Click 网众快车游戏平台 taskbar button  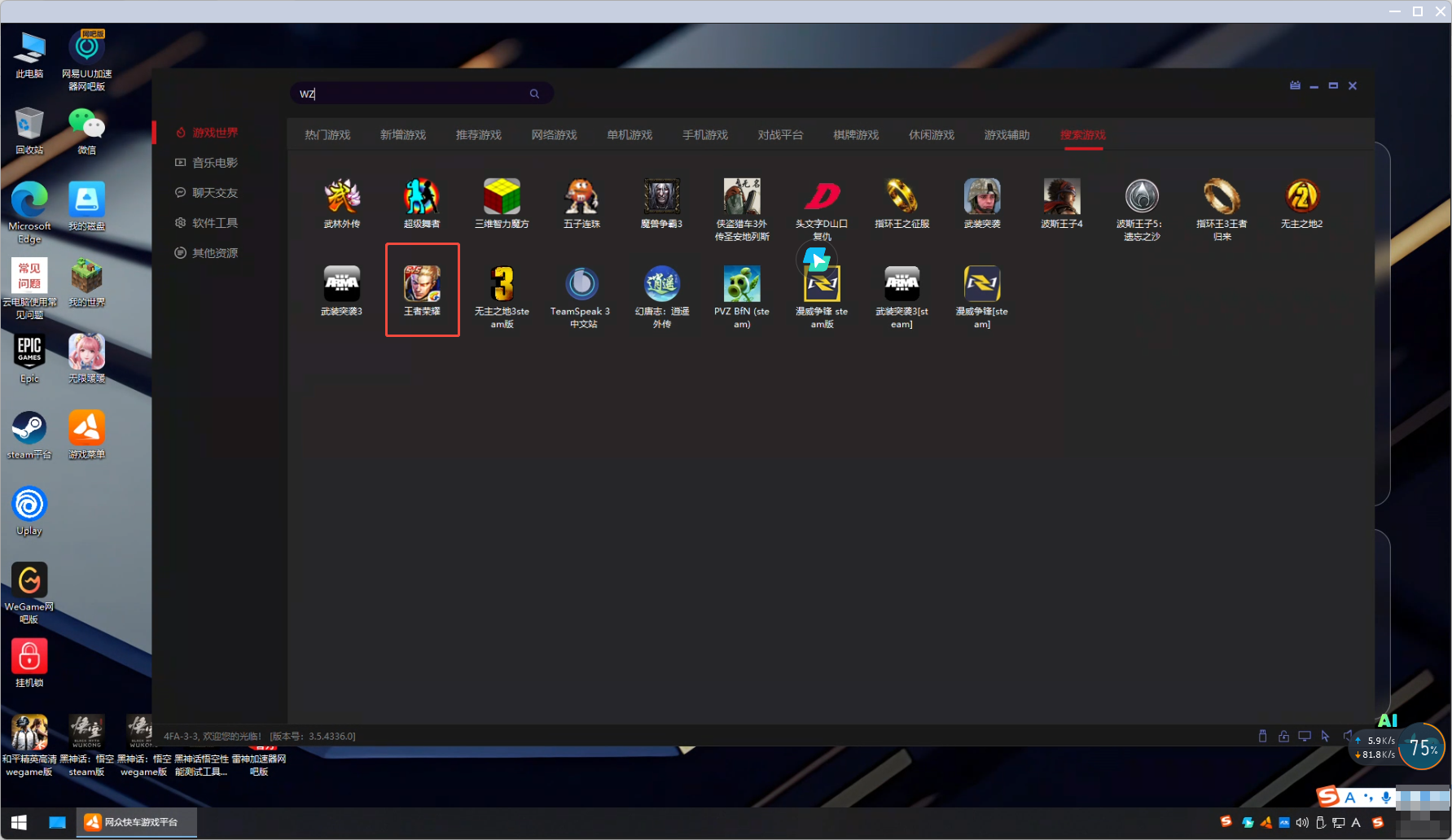point(138,822)
